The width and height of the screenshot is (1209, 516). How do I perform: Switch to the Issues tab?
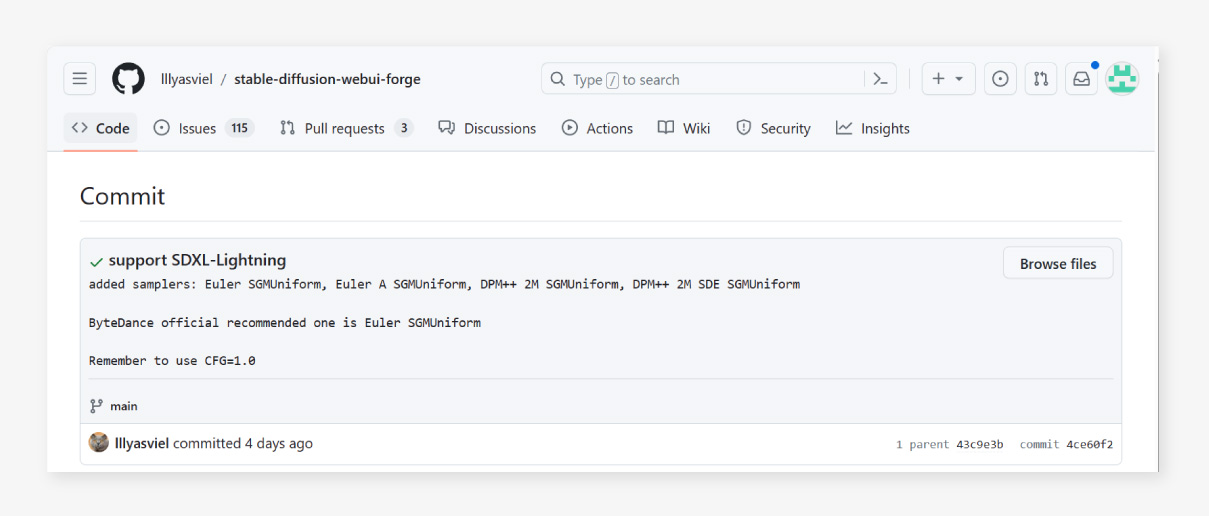click(204, 128)
